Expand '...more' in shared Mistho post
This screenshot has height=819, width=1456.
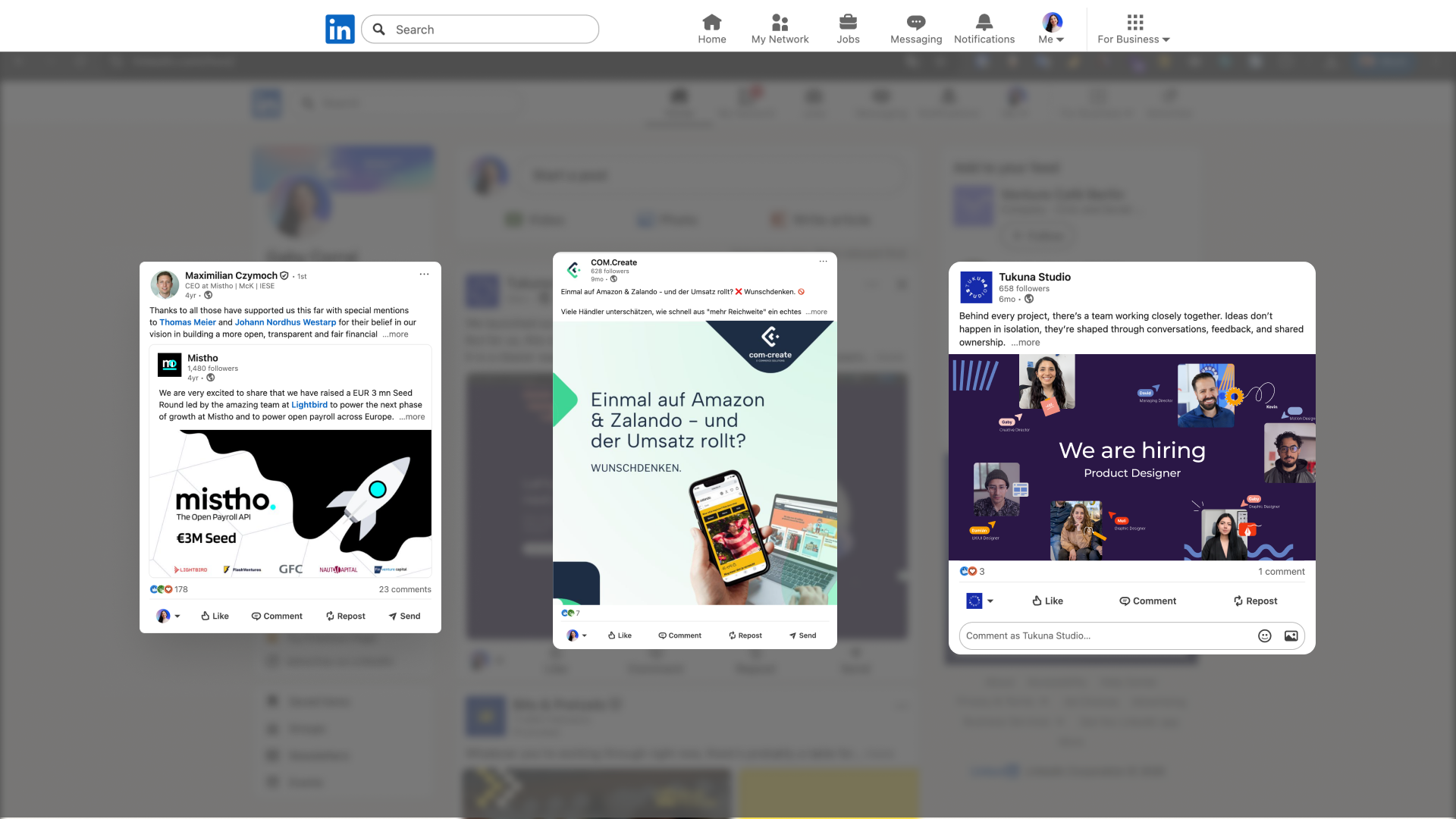tap(412, 417)
